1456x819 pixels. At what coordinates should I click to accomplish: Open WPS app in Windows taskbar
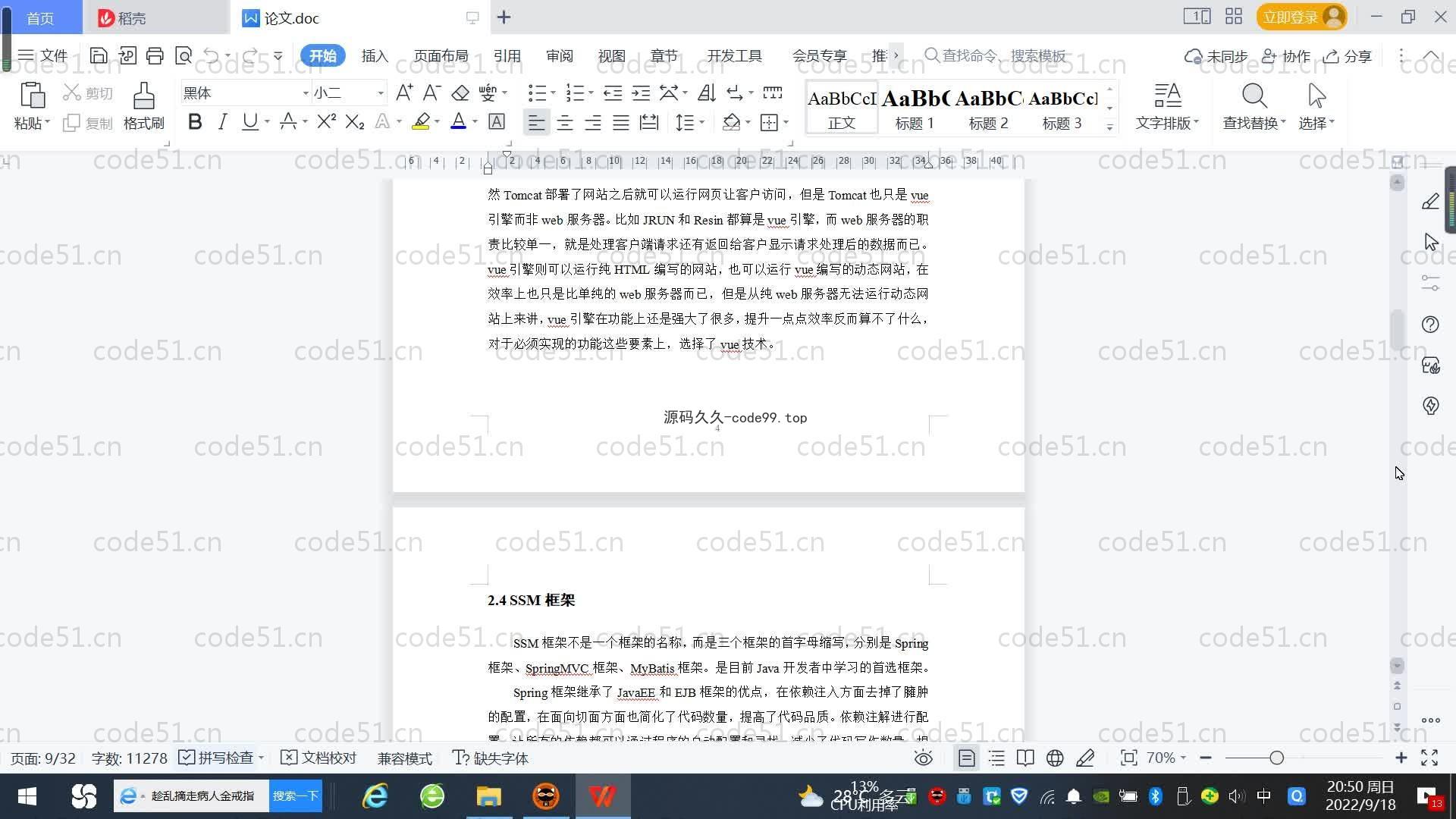603,796
